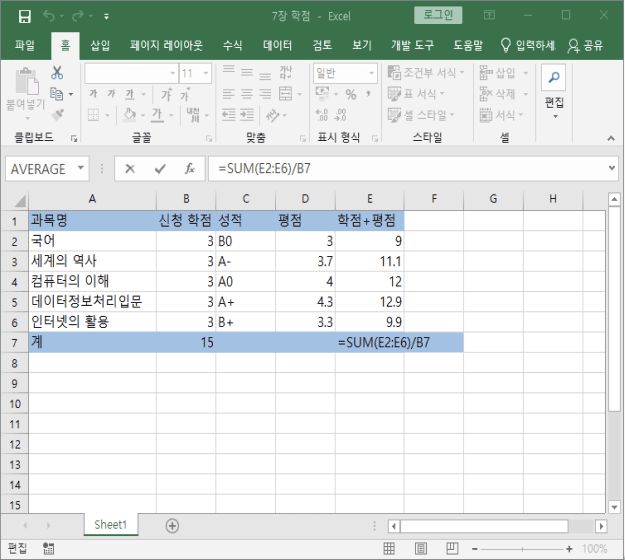This screenshot has height=560, width=625.
Task: Click the macro record icon in status bar
Action: pyautogui.click(x=47, y=549)
